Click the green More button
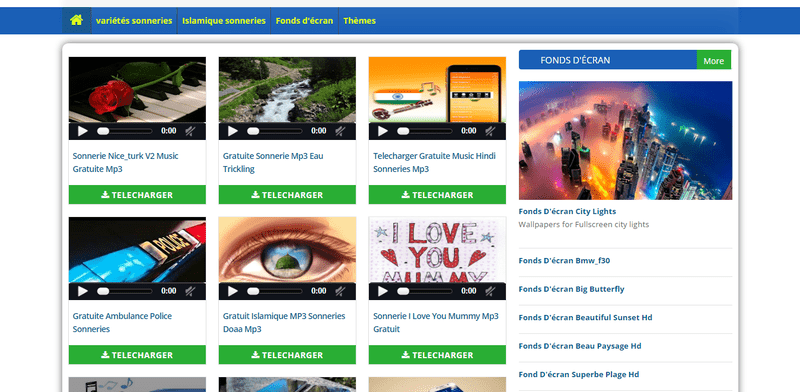Image resolution: width=800 pixels, height=392 pixels. (714, 60)
